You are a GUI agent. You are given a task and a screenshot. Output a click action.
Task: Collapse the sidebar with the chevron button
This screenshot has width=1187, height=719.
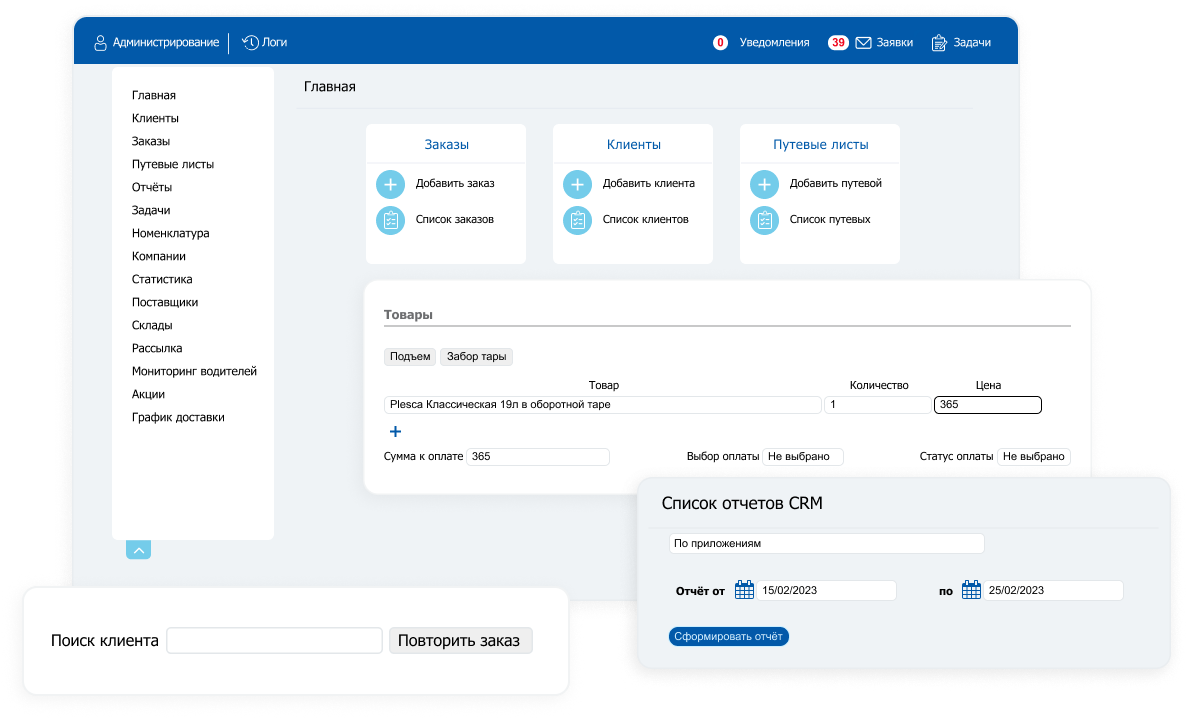pyautogui.click(x=138, y=549)
